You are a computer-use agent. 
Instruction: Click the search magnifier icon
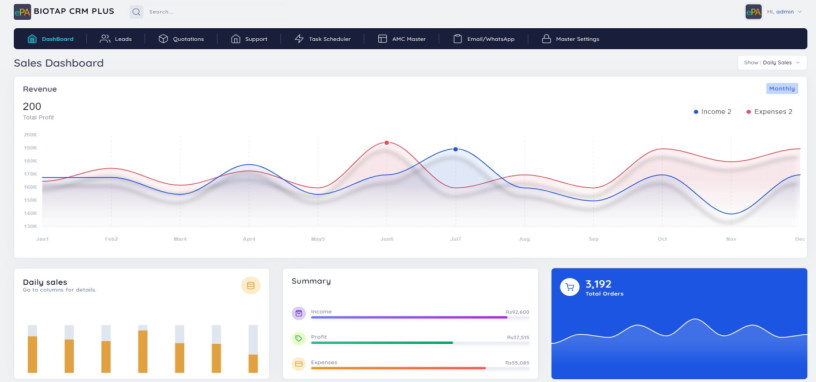pyautogui.click(x=136, y=11)
